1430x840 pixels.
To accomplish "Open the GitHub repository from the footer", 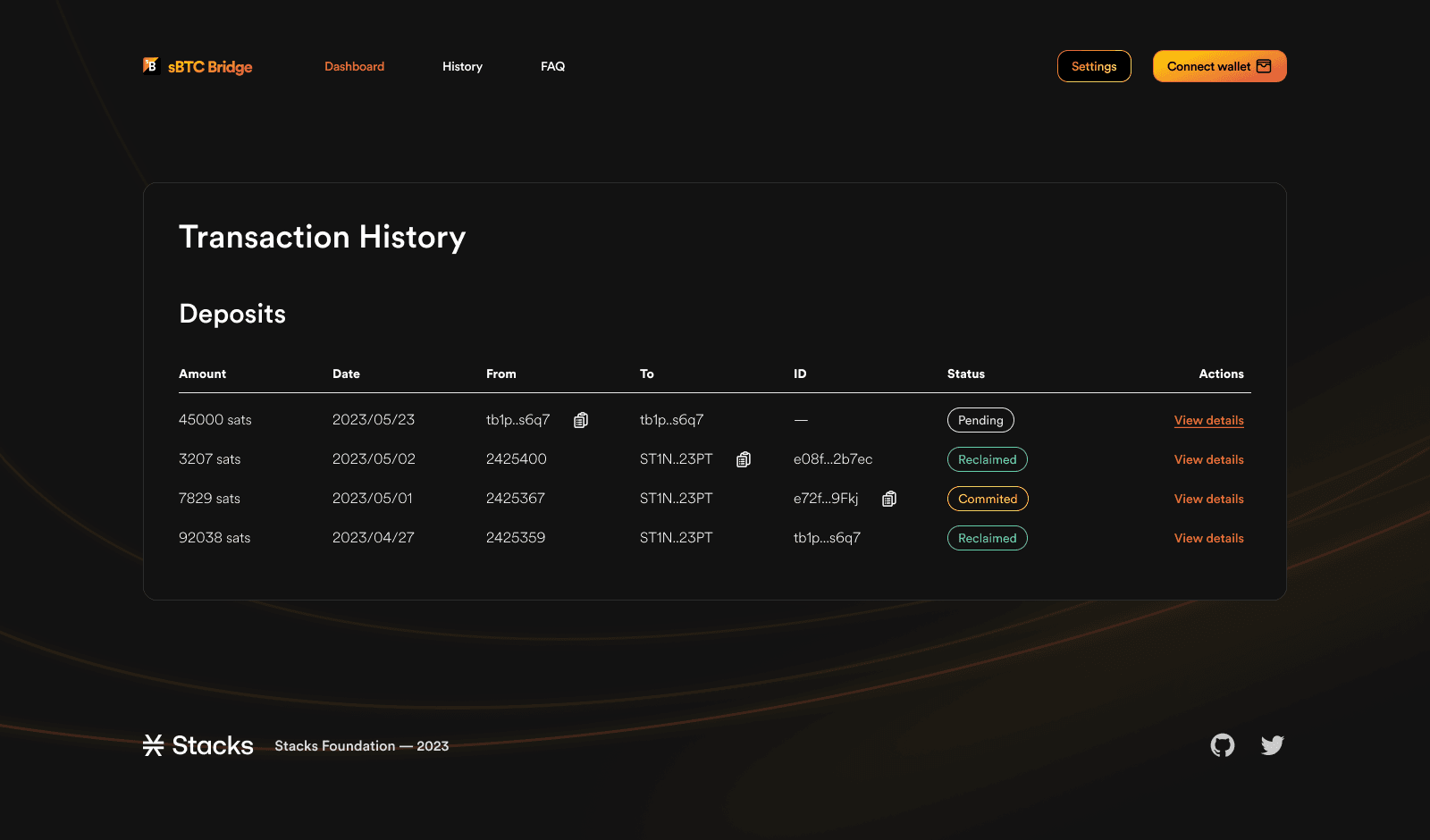I will coord(1223,744).
